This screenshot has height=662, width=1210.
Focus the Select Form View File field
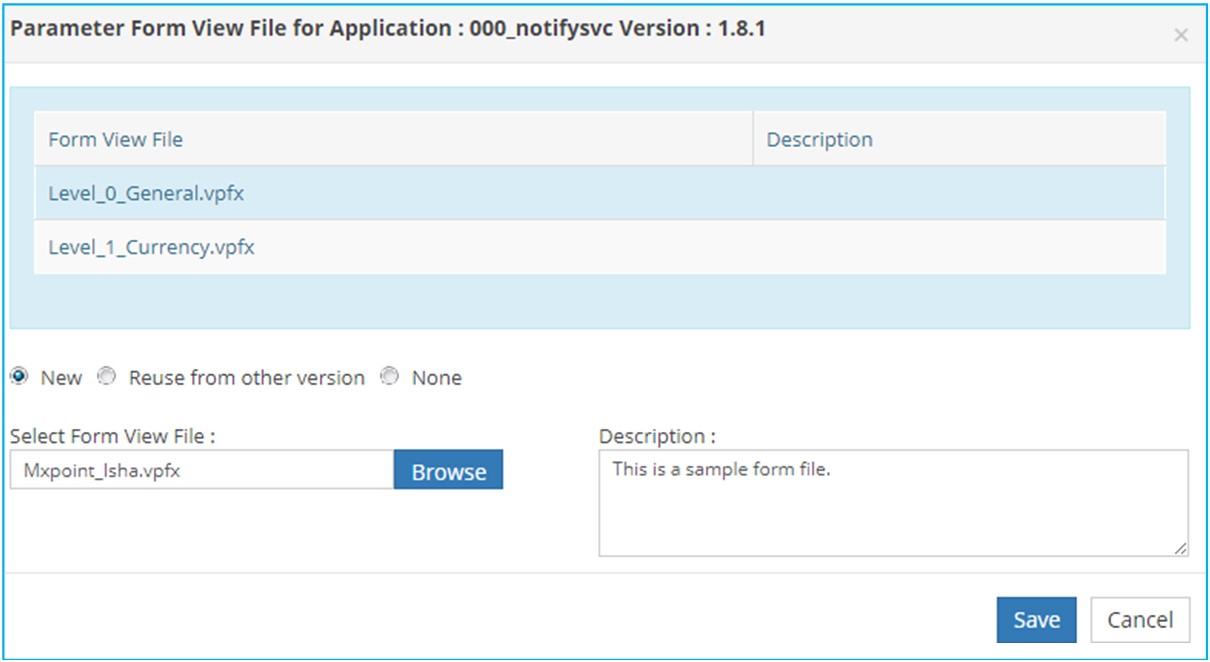pyautogui.click(x=202, y=471)
